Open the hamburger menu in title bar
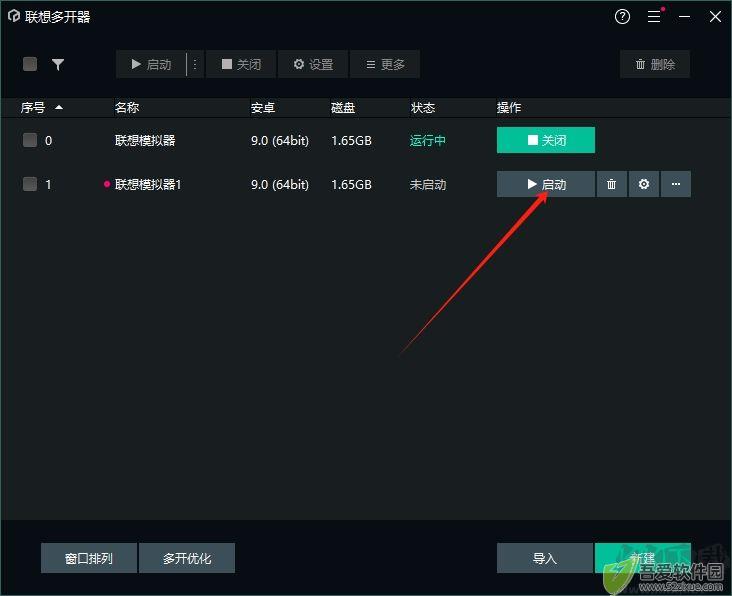This screenshot has height=596, width=732. coord(654,17)
